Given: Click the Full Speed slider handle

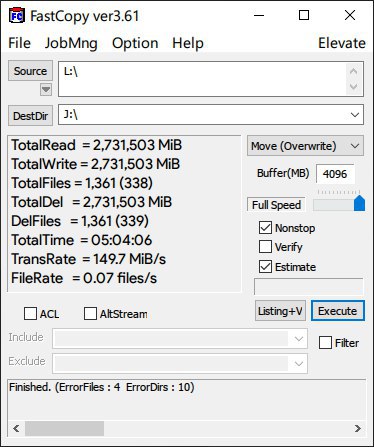Looking at the screenshot, I should [x=359, y=203].
